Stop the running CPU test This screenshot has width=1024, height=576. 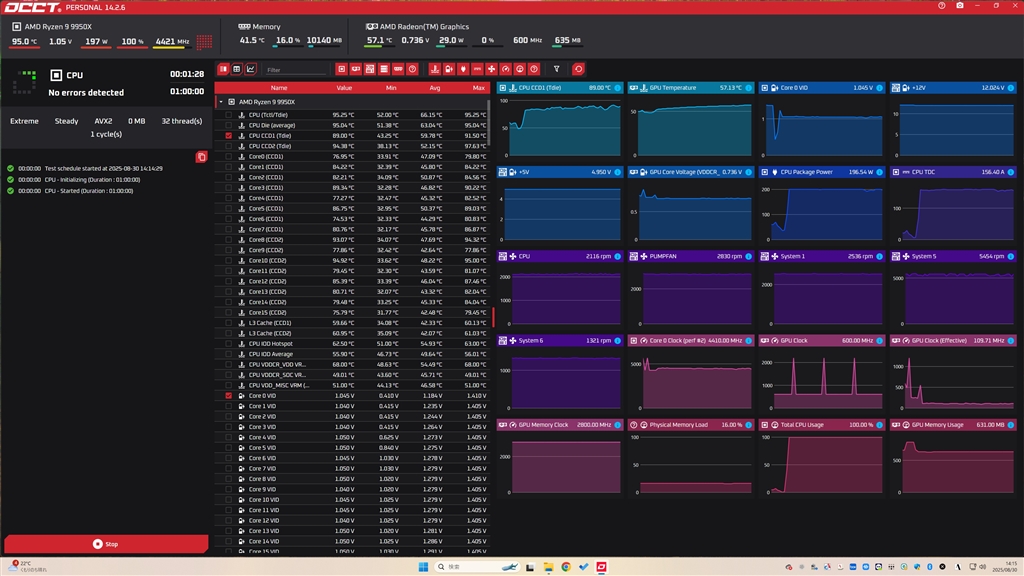pyautogui.click(x=106, y=543)
